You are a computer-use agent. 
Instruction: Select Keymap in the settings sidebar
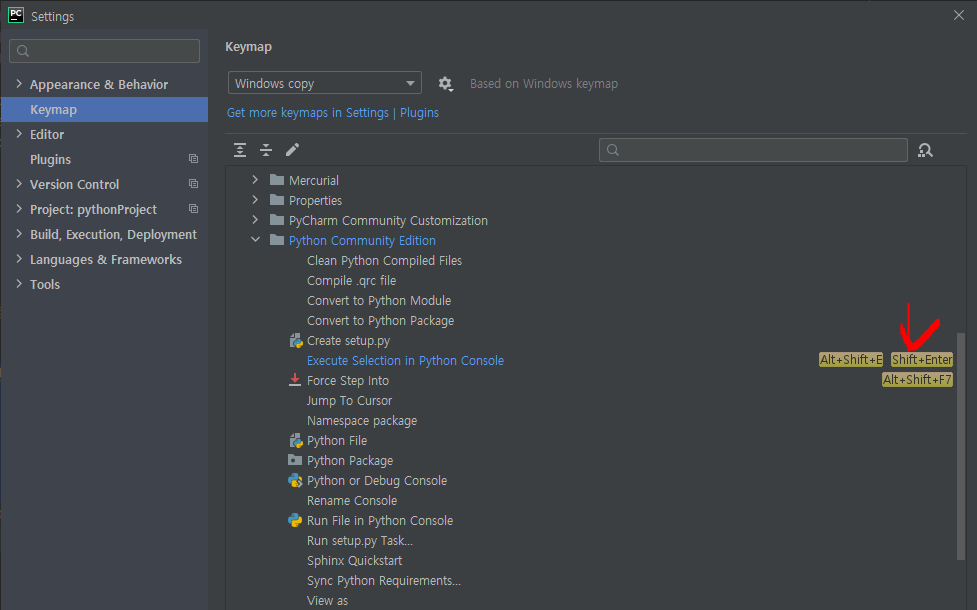104,110
